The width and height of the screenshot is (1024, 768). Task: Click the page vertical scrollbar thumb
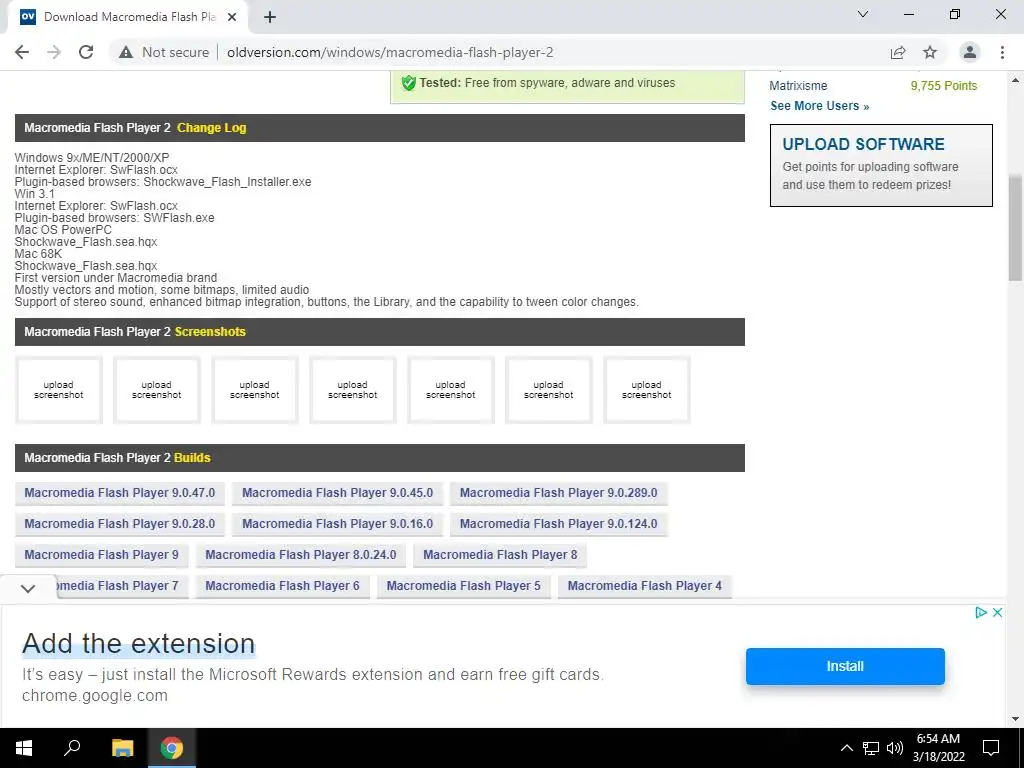pyautogui.click(x=1015, y=228)
